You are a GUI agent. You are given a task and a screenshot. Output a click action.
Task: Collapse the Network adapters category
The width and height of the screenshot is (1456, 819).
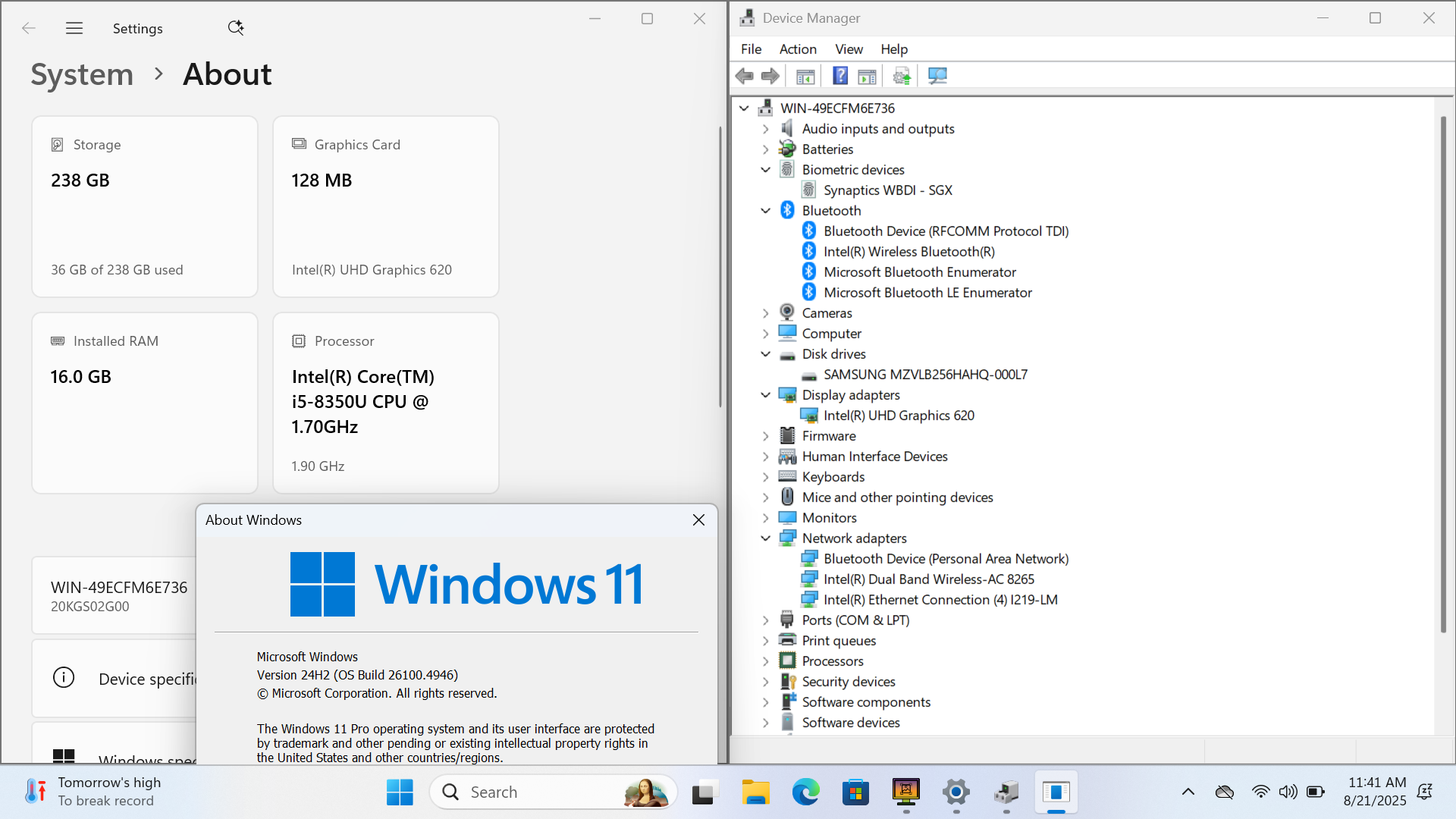click(766, 538)
